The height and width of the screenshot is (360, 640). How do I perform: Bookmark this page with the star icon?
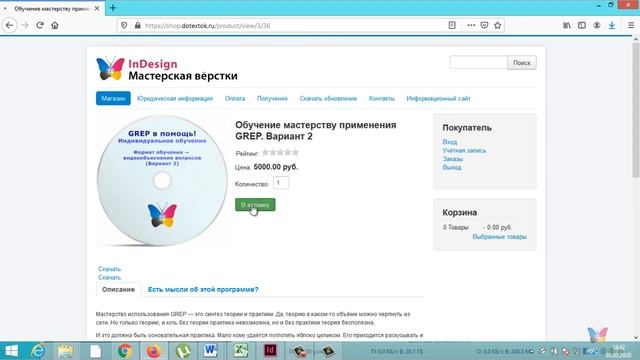pyautogui.click(x=497, y=25)
